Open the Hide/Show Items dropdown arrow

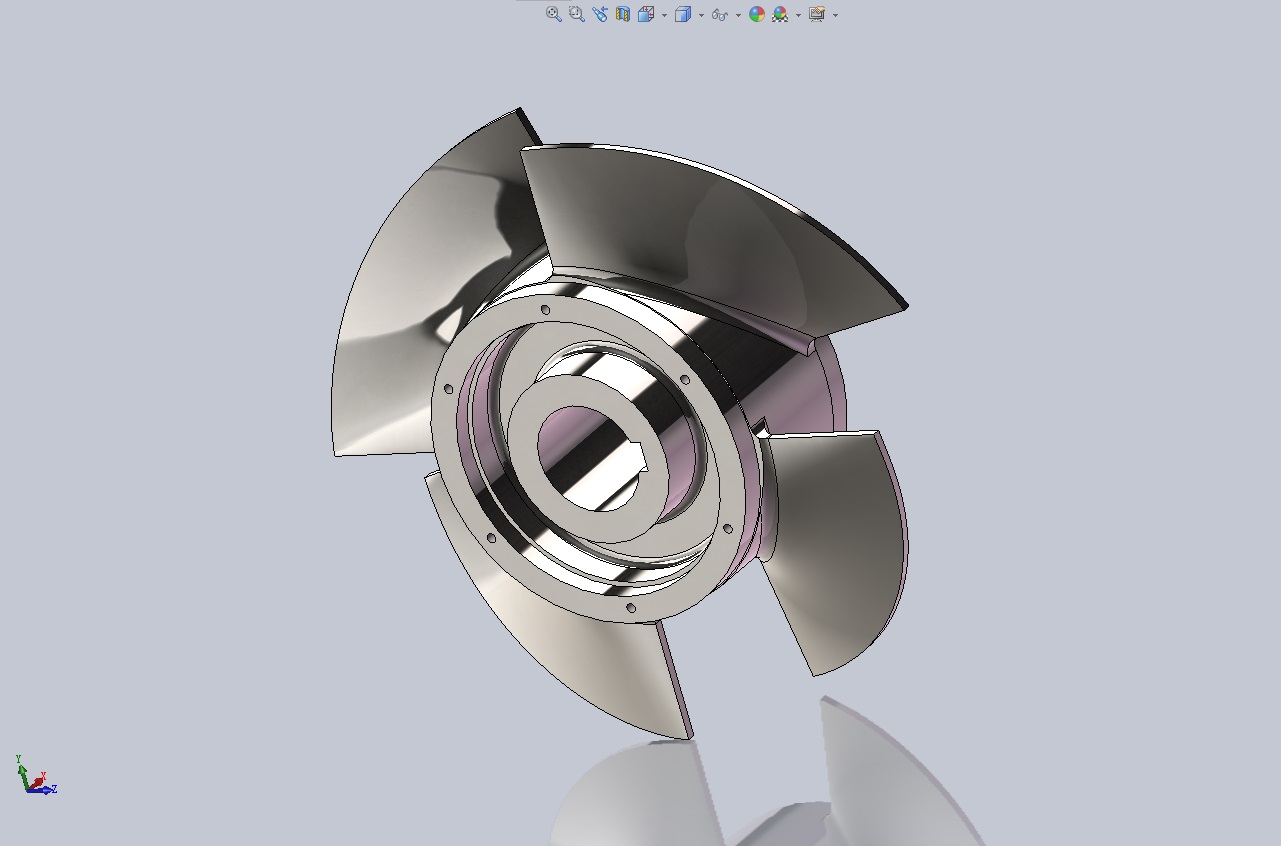(x=738, y=15)
